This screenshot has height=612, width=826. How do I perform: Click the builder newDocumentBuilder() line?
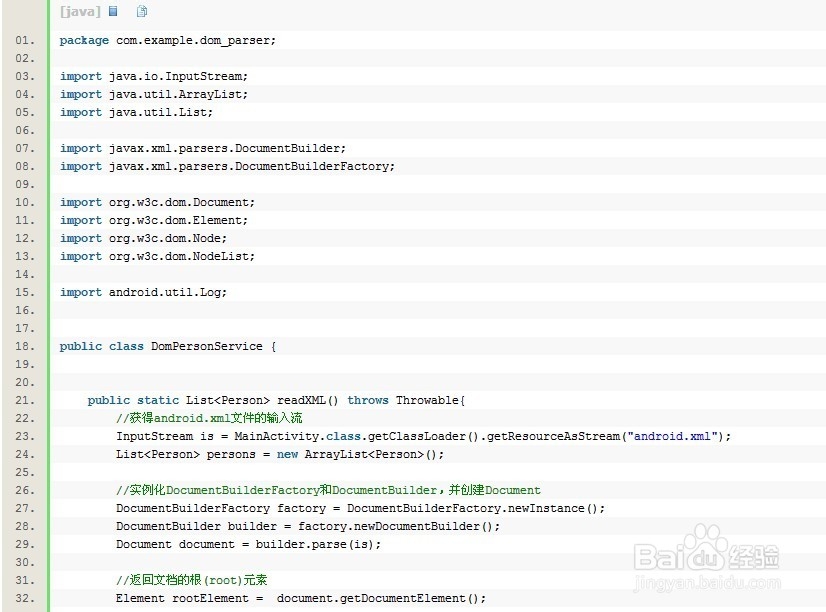click(x=308, y=526)
